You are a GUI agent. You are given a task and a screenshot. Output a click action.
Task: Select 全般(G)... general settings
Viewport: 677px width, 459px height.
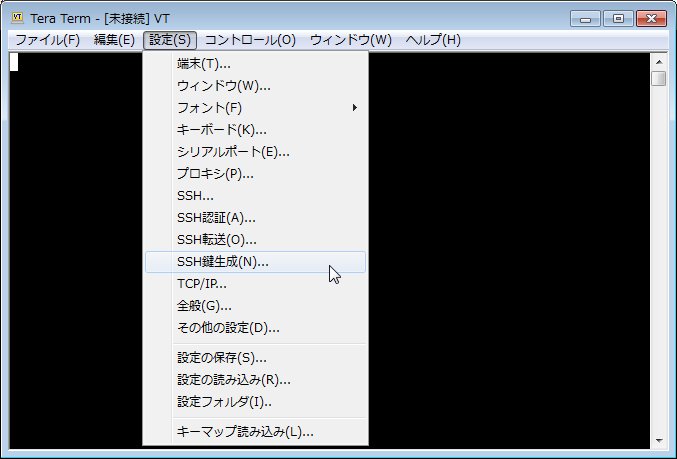pos(256,306)
